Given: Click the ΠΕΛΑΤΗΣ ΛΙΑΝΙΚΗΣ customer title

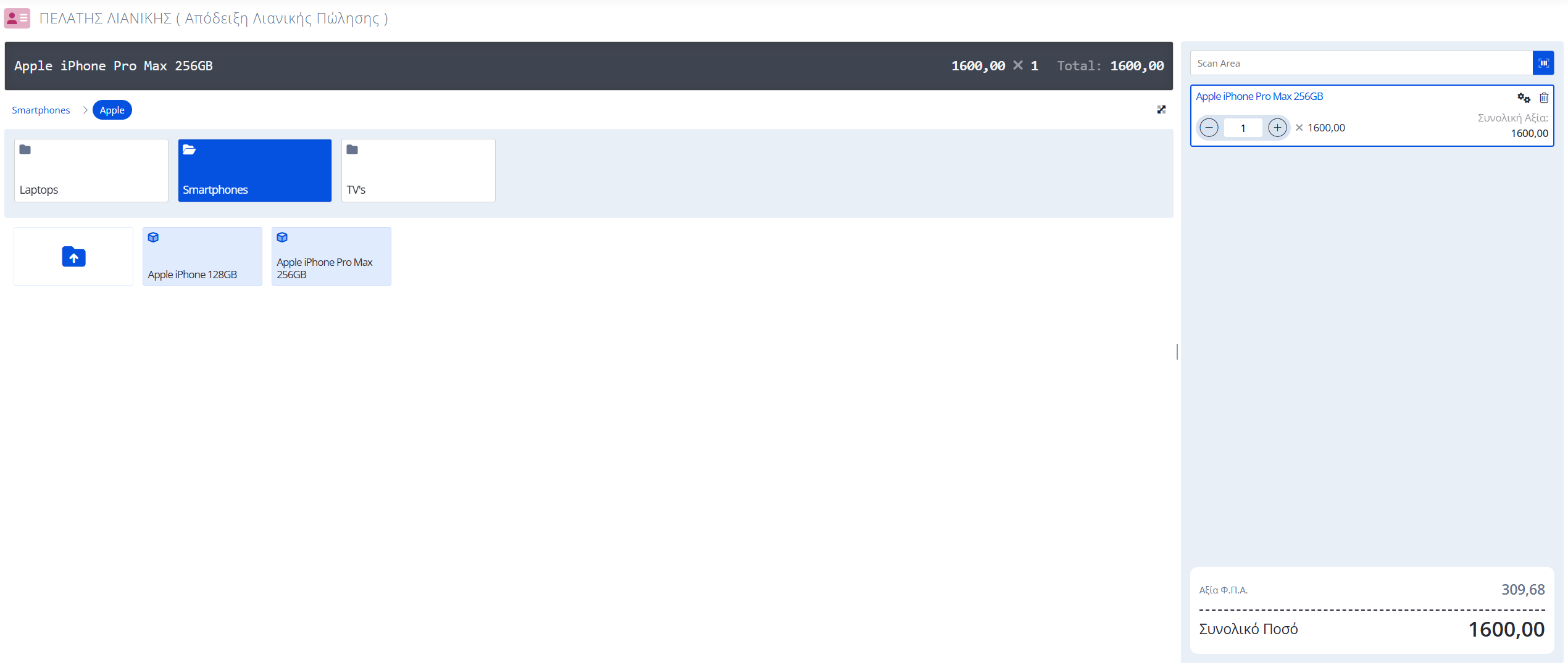Looking at the screenshot, I should 214,19.
